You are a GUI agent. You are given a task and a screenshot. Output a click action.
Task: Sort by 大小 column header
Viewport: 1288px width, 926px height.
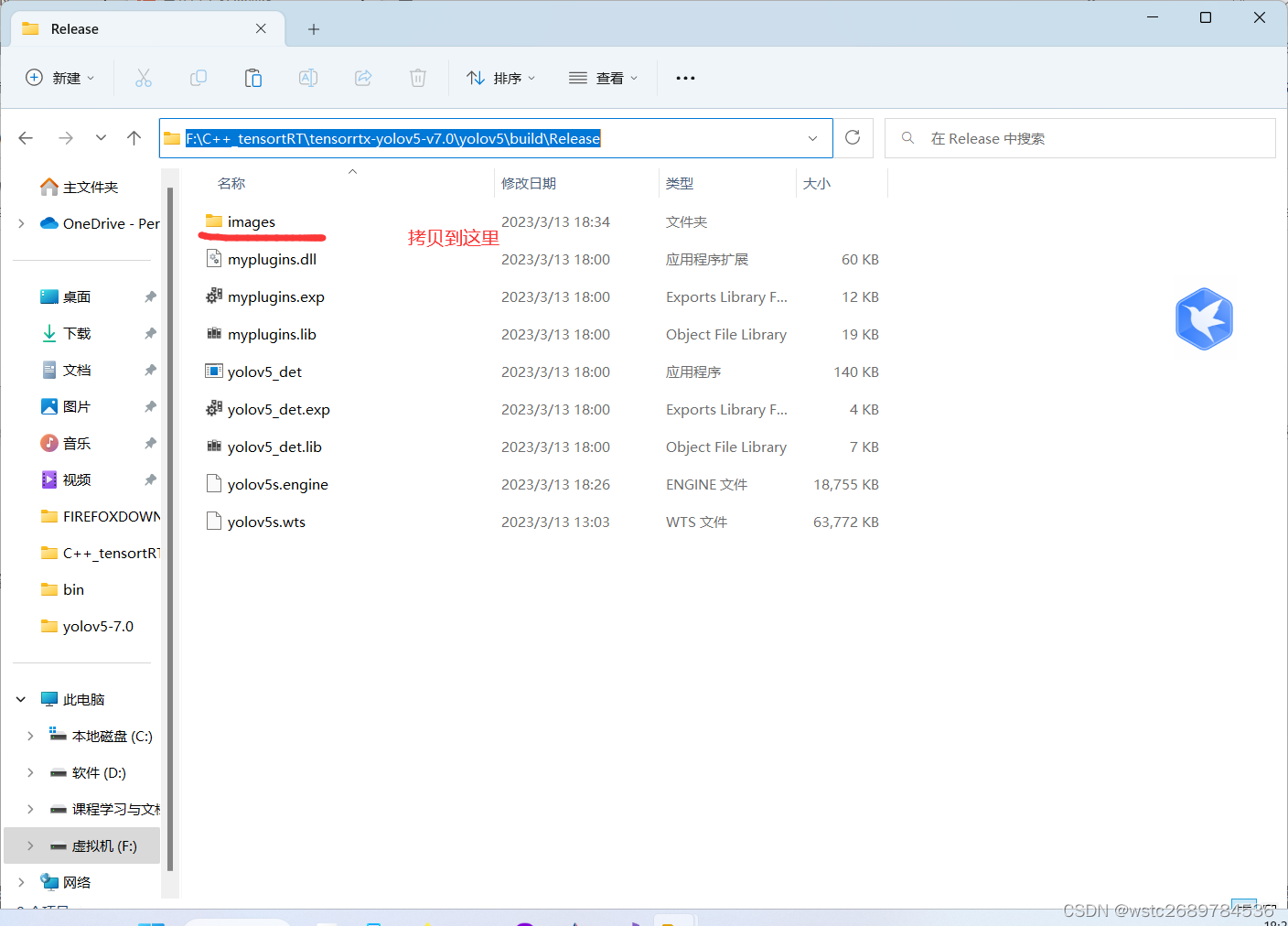pyautogui.click(x=817, y=183)
